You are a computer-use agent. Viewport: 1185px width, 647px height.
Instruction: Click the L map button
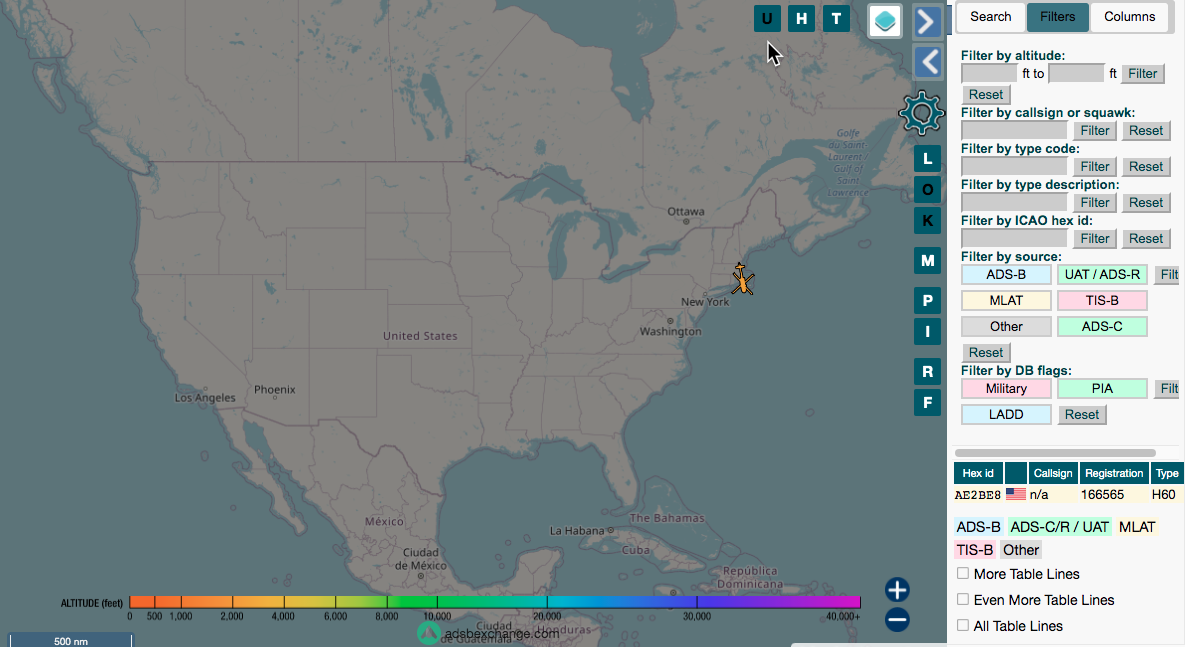click(x=927, y=159)
